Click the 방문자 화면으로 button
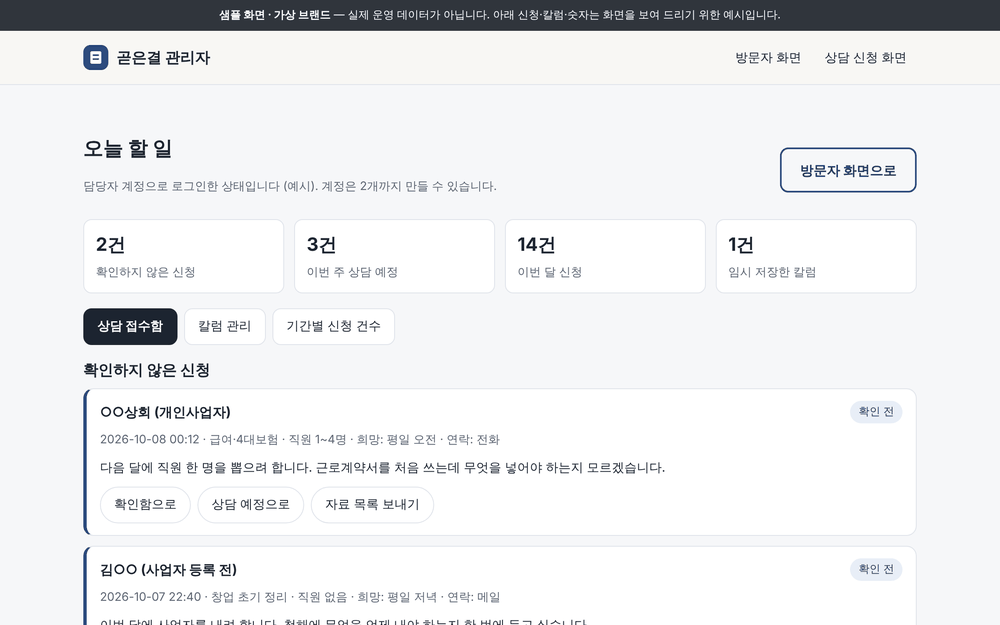The image size is (1000, 625). pos(848,170)
